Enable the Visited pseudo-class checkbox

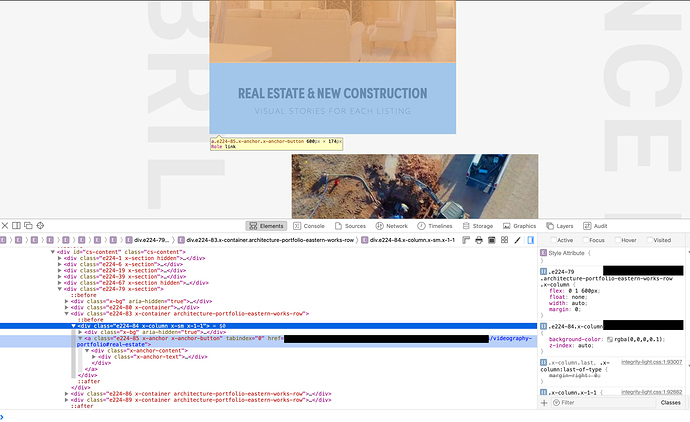(650, 240)
